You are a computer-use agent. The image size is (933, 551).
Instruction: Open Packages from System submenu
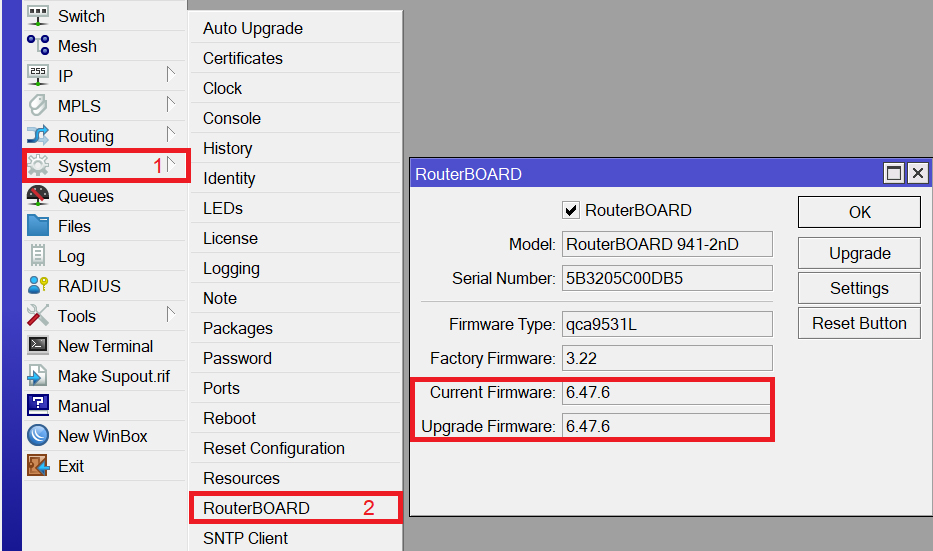tap(296, 328)
